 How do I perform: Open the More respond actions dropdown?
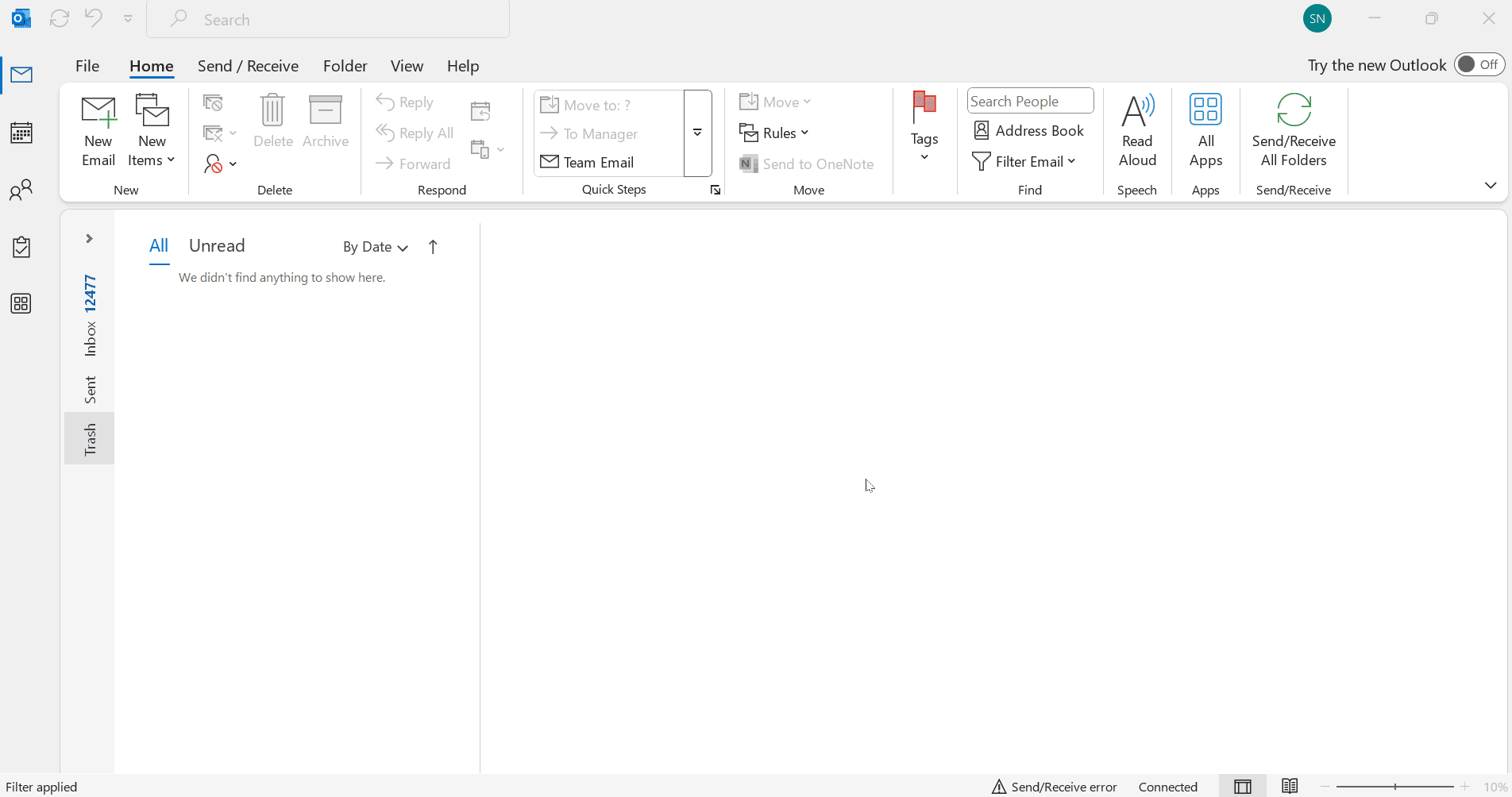click(488, 149)
